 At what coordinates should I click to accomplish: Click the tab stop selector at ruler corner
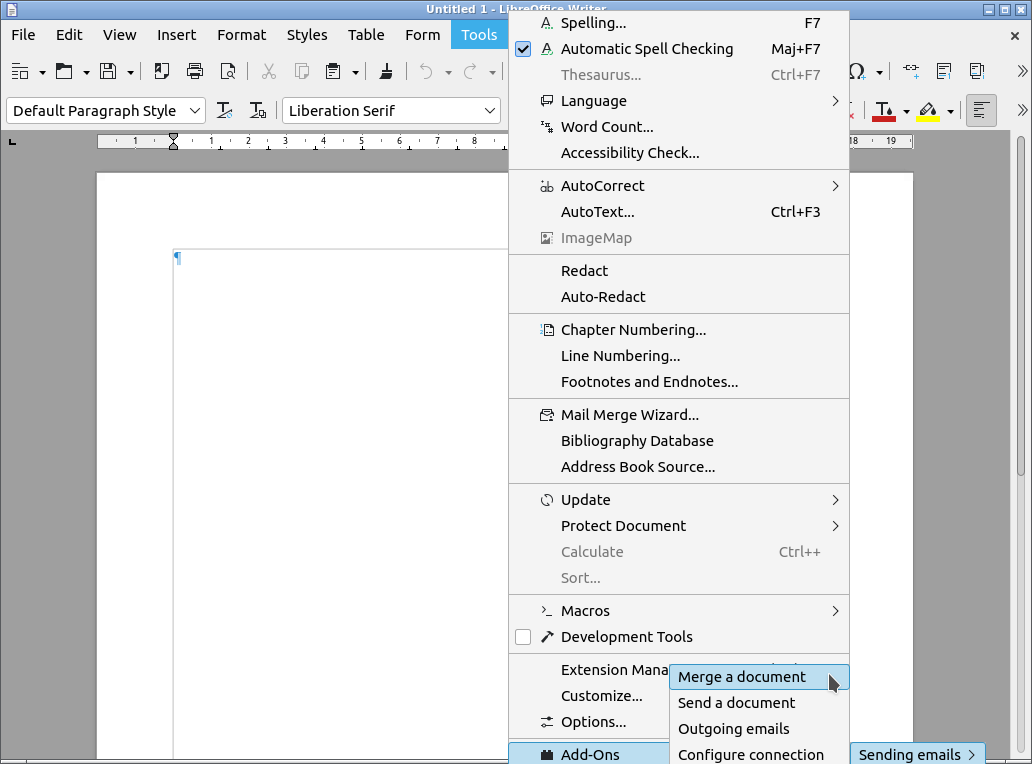(x=12, y=141)
